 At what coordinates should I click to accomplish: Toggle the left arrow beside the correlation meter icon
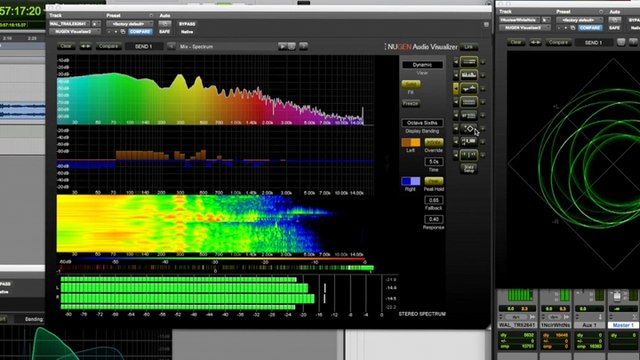point(456,142)
